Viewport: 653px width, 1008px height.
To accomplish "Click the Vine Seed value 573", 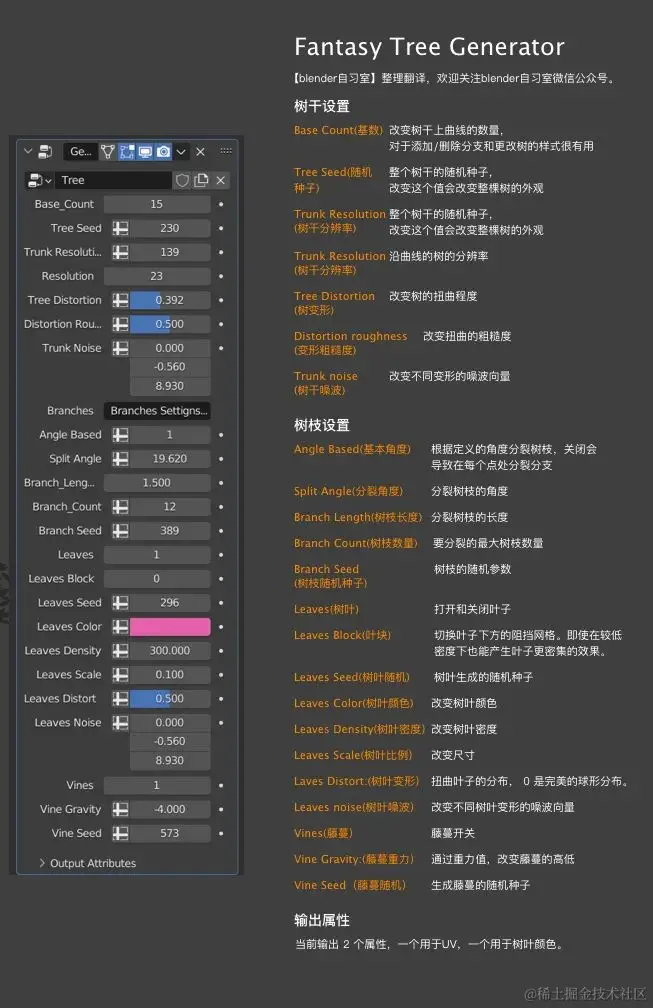I will click(x=170, y=833).
